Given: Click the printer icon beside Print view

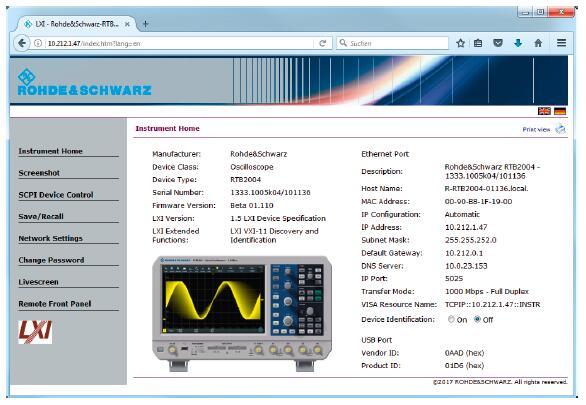Looking at the screenshot, I should click(x=560, y=129).
